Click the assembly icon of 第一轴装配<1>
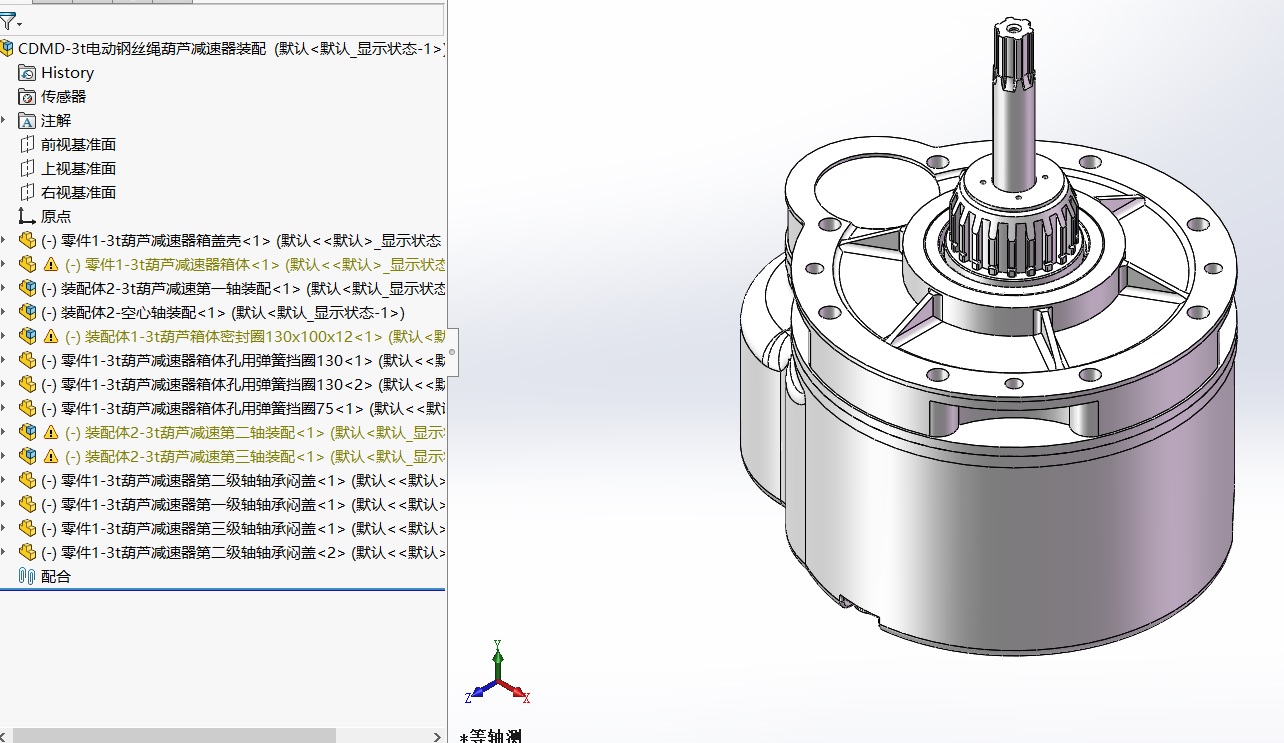The height and width of the screenshot is (743, 1284). pyautogui.click(x=27, y=288)
